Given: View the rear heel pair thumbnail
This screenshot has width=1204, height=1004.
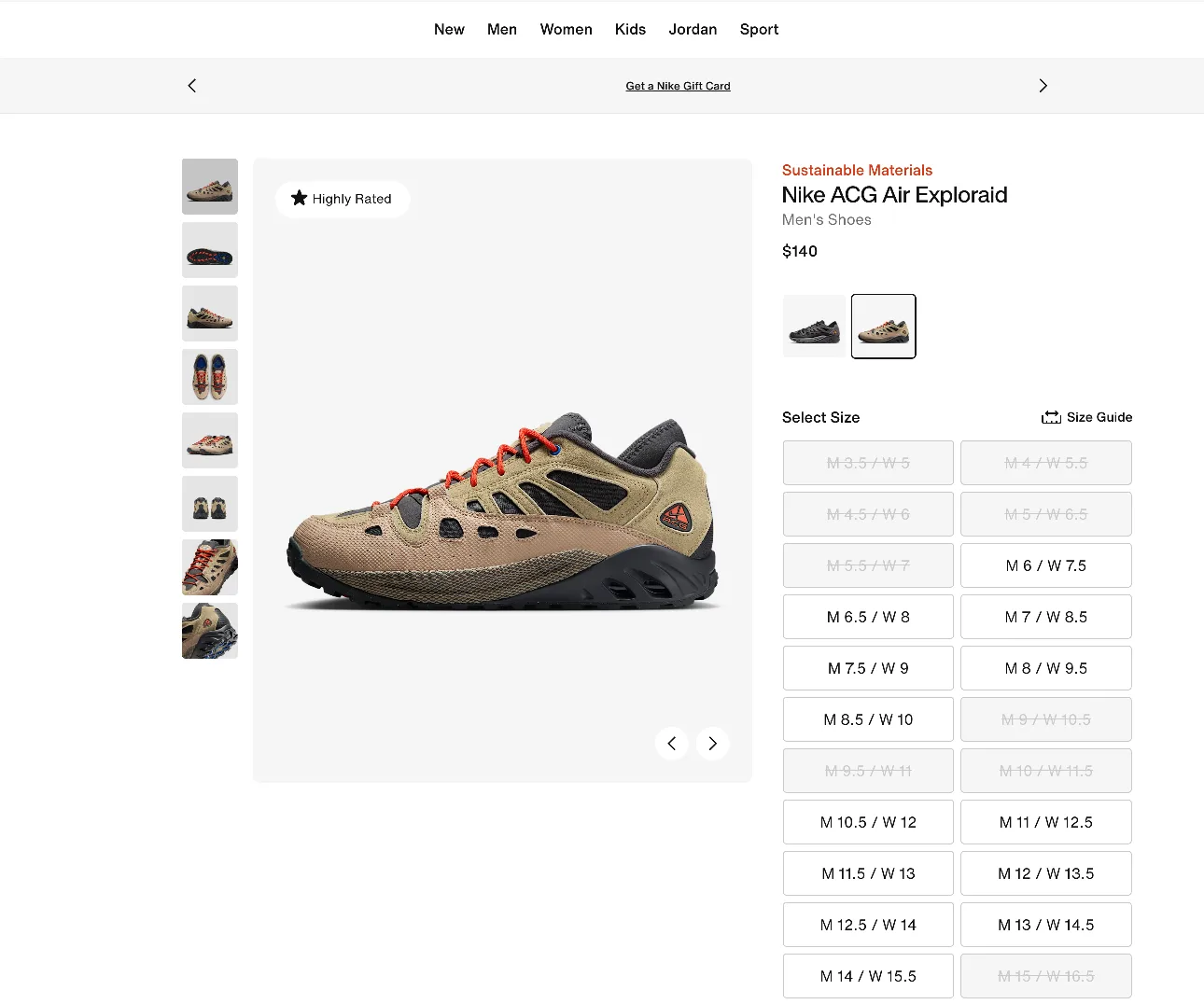Looking at the screenshot, I should [x=210, y=504].
